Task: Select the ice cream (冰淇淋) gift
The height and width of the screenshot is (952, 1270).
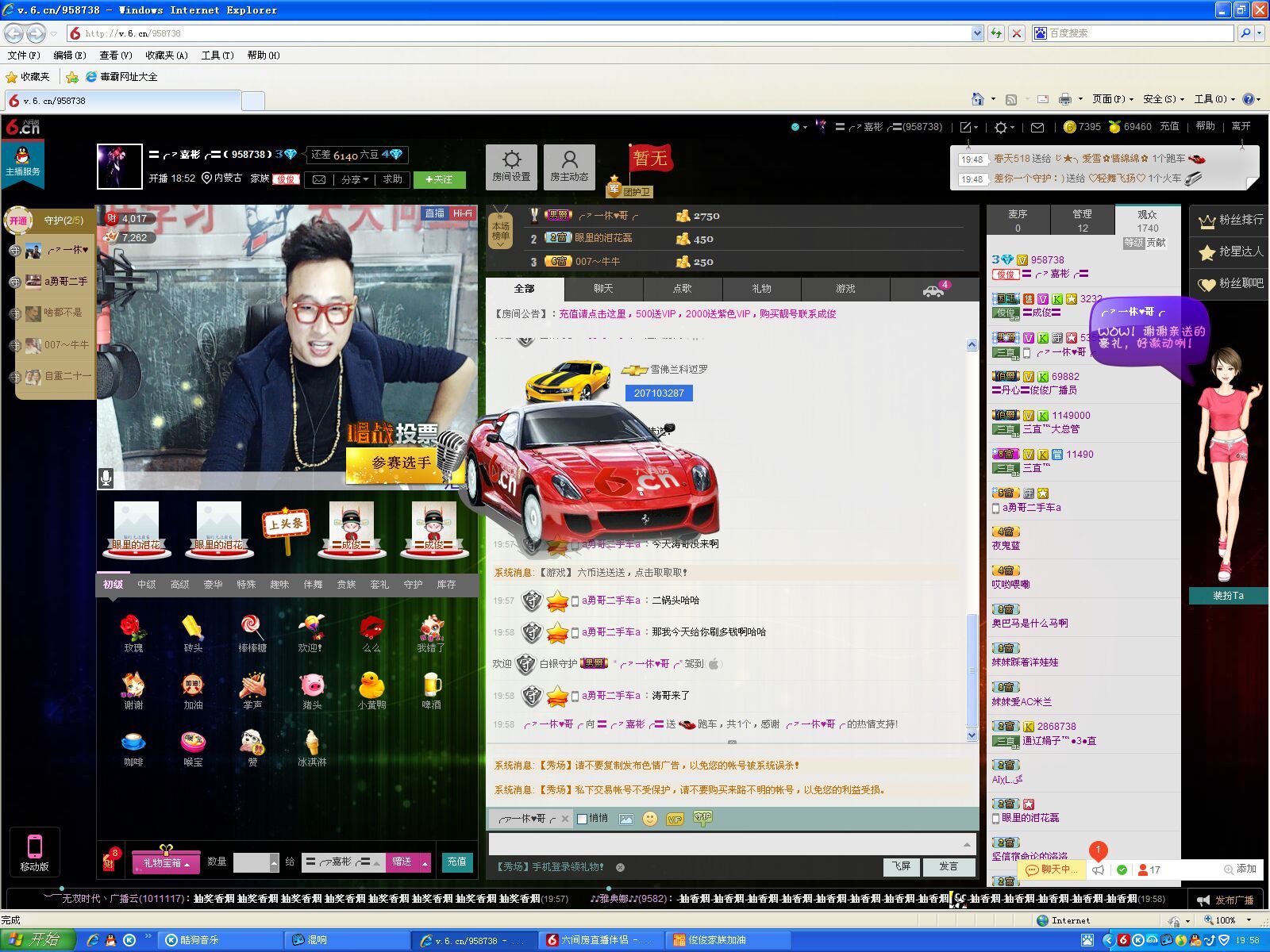Action: point(312,747)
